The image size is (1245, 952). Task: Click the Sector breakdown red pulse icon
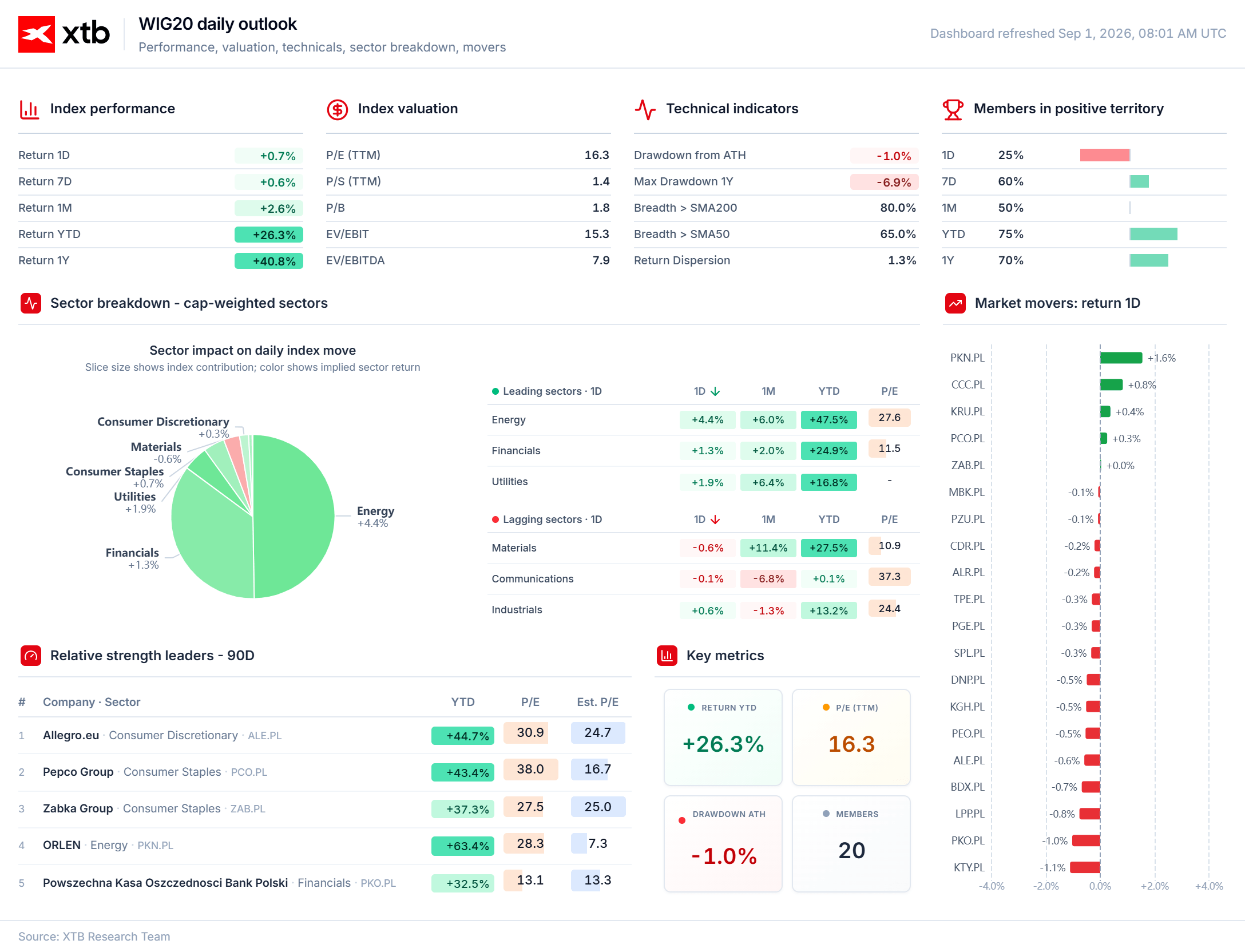[x=31, y=303]
